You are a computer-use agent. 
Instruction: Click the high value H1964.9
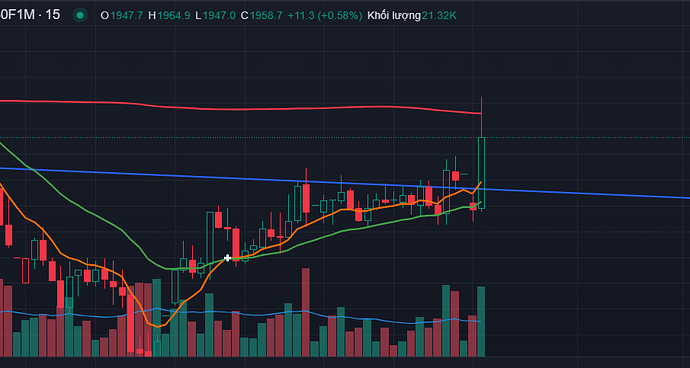(169, 16)
